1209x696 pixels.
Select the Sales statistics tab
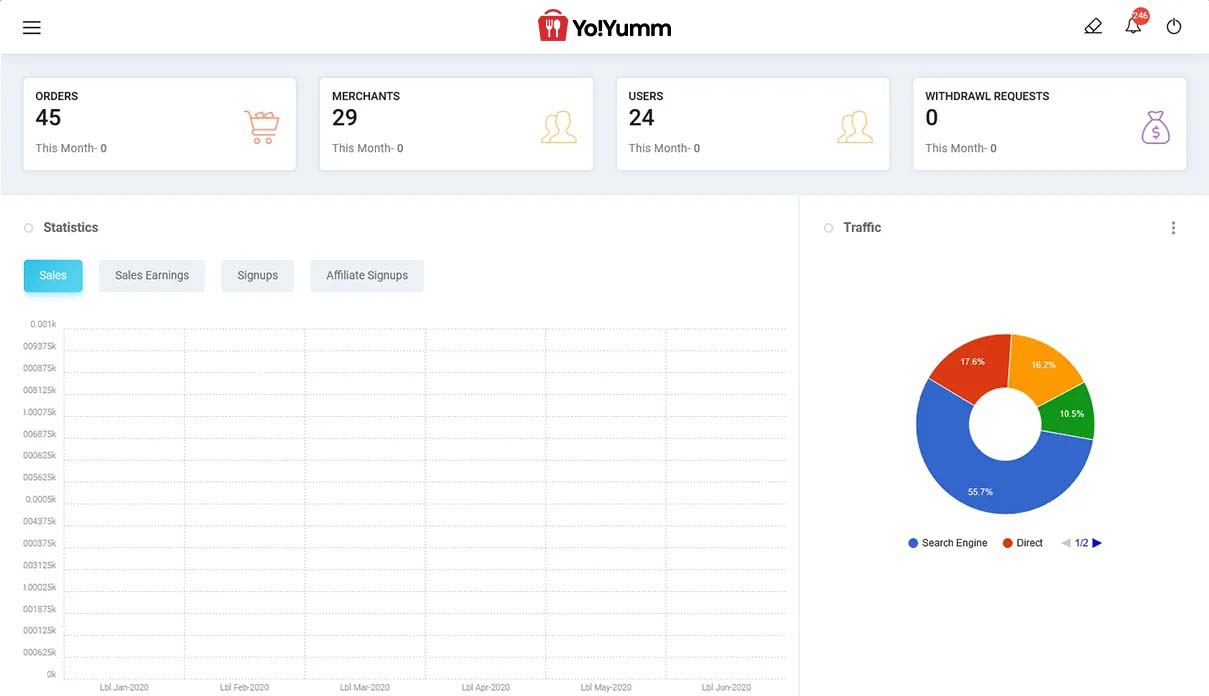[53, 276]
